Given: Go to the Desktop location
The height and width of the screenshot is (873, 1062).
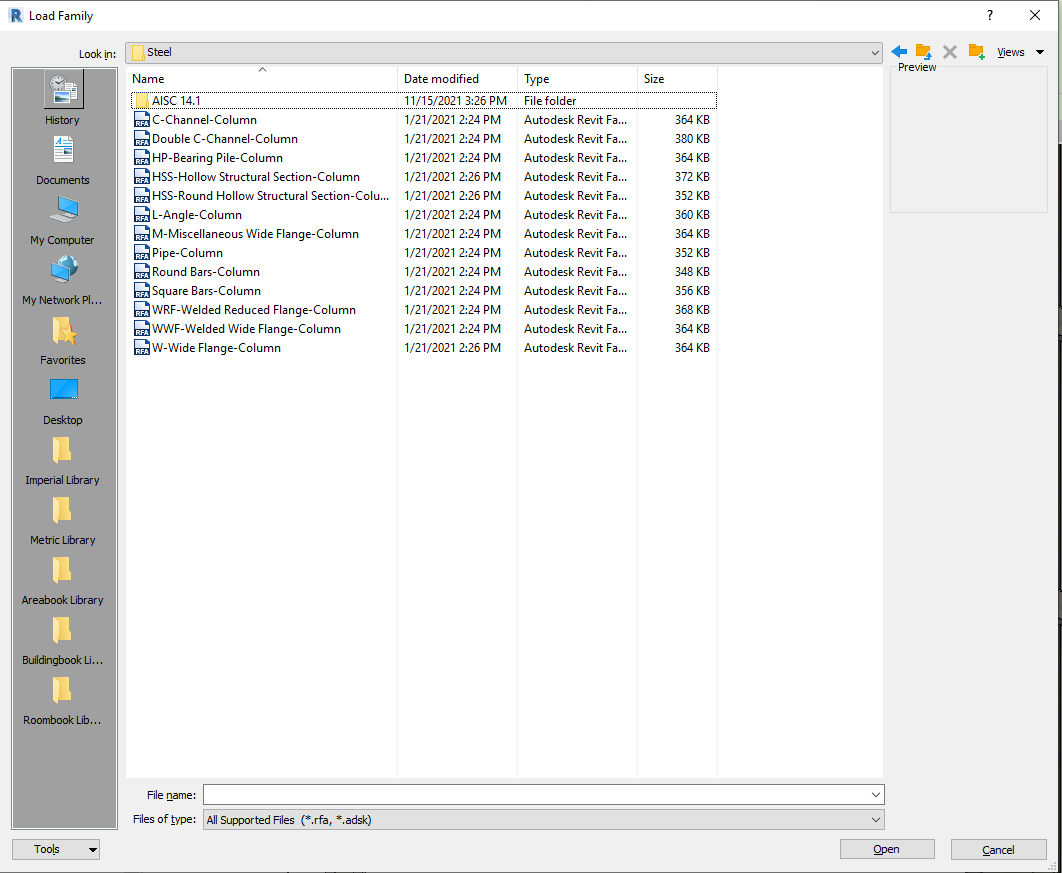Looking at the screenshot, I should [62, 397].
